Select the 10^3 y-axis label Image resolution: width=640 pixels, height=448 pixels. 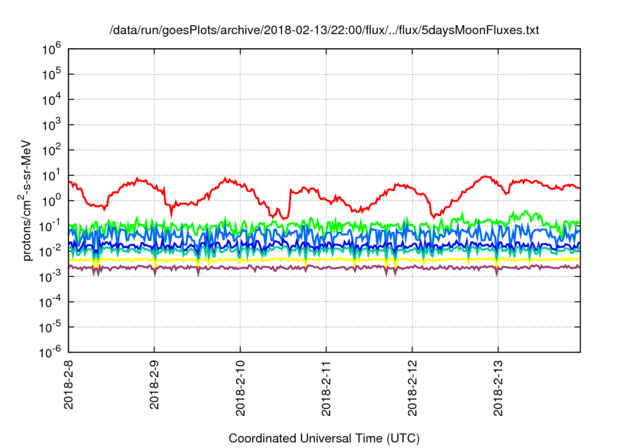pos(52,126)
